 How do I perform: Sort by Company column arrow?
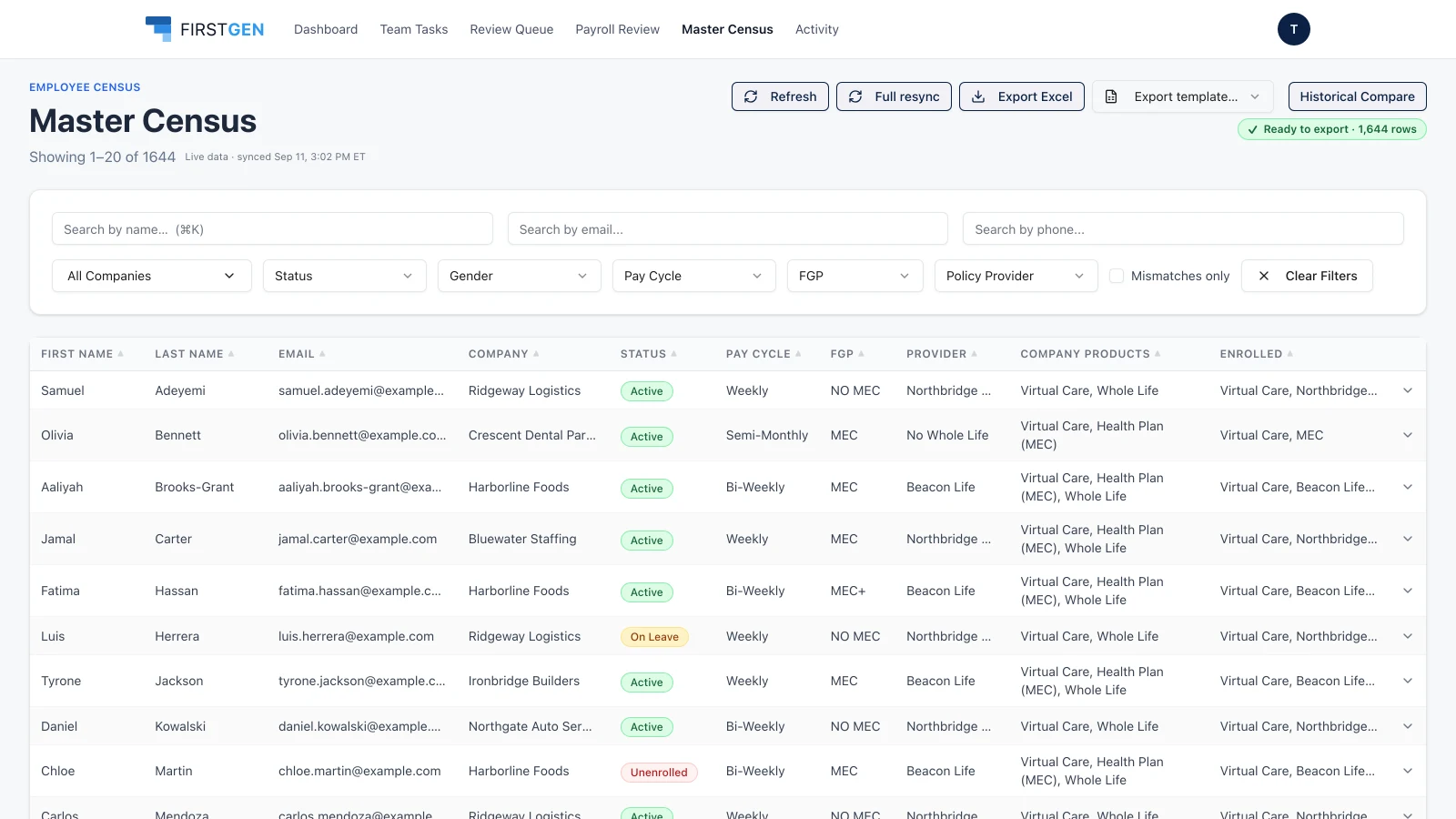536,354
